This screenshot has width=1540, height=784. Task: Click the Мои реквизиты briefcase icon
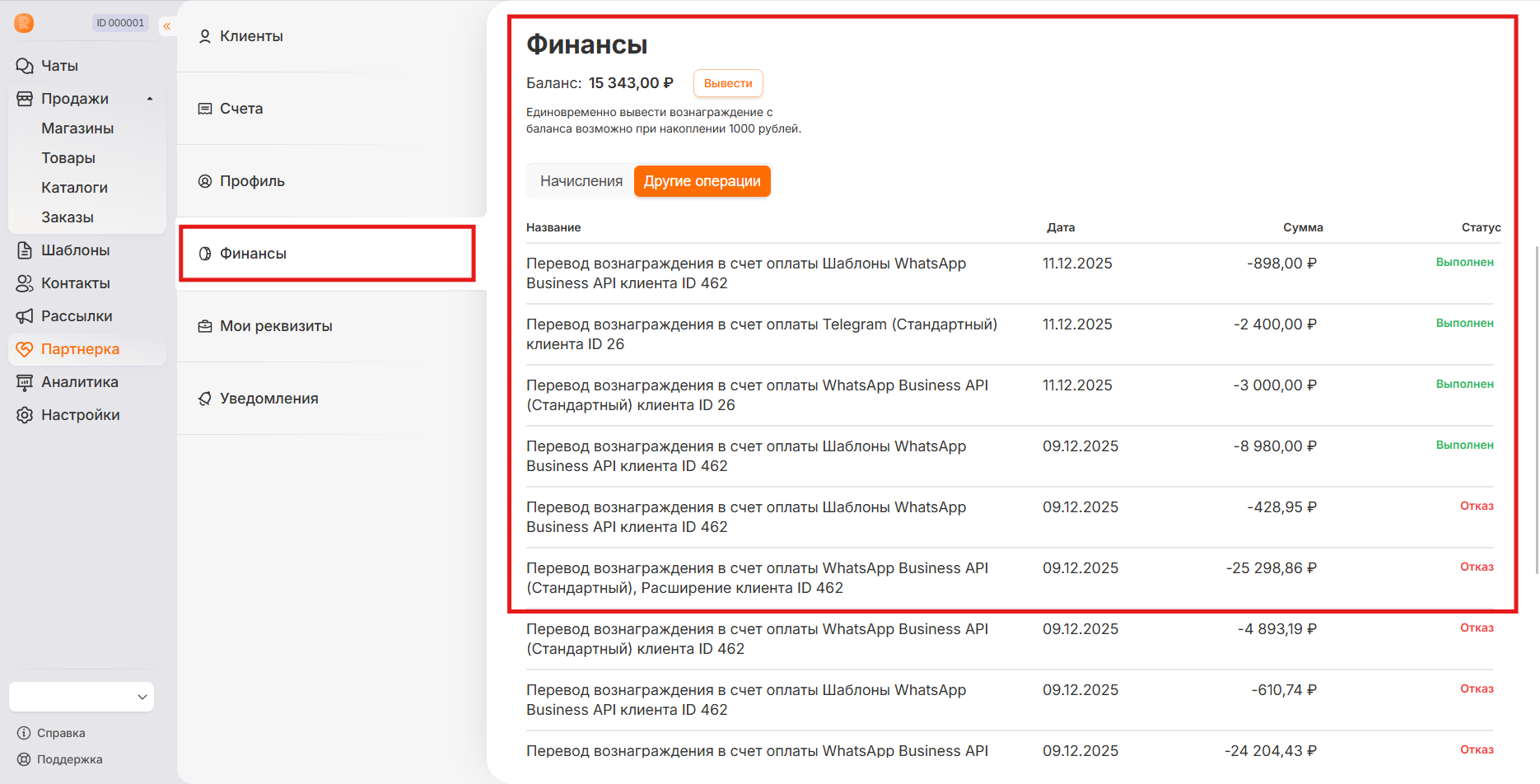coord(205,326)
